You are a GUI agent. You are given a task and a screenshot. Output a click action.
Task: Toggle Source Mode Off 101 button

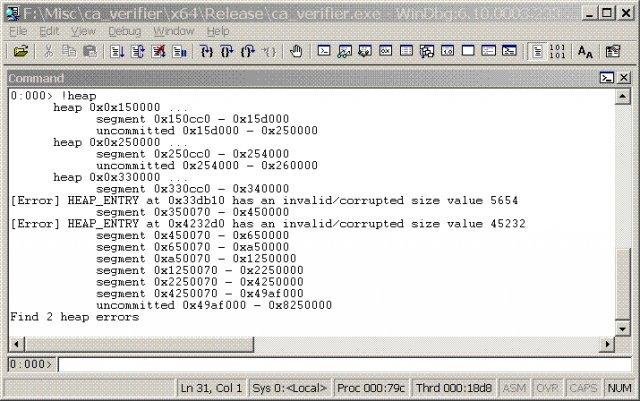[x=557, y=51]
